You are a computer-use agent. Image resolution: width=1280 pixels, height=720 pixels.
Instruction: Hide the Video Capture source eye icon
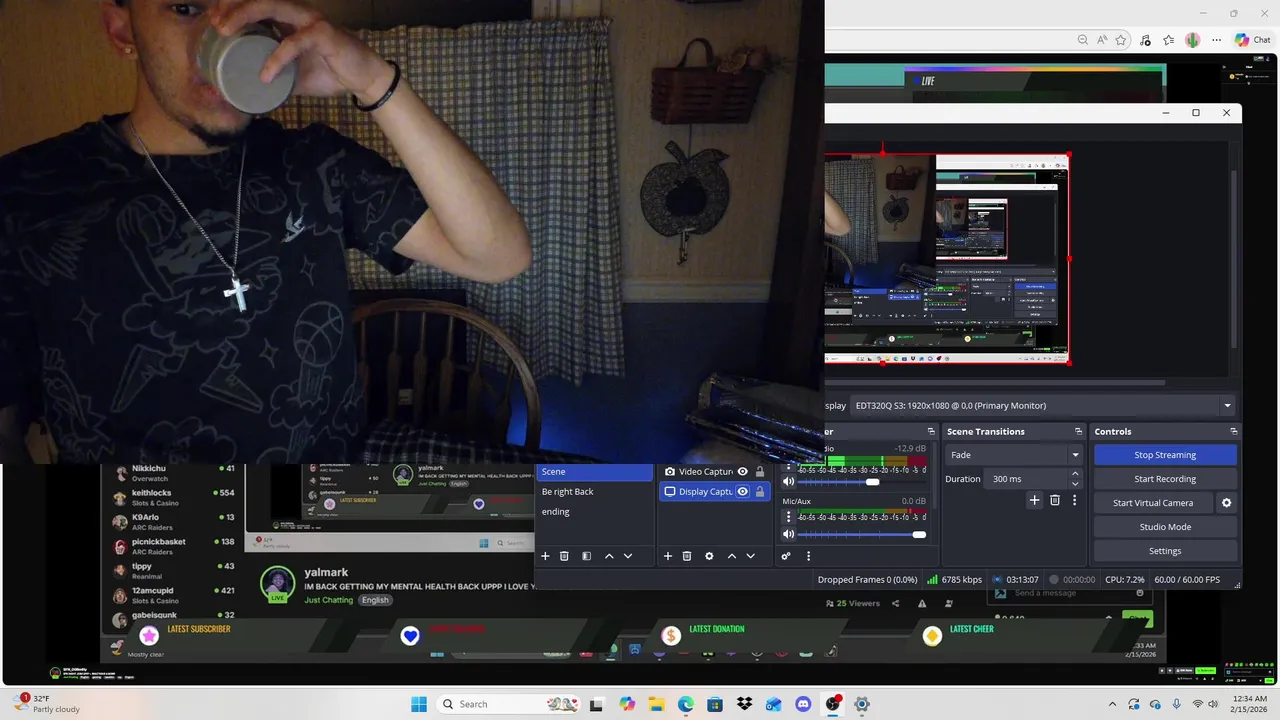[x=742, y=472]
